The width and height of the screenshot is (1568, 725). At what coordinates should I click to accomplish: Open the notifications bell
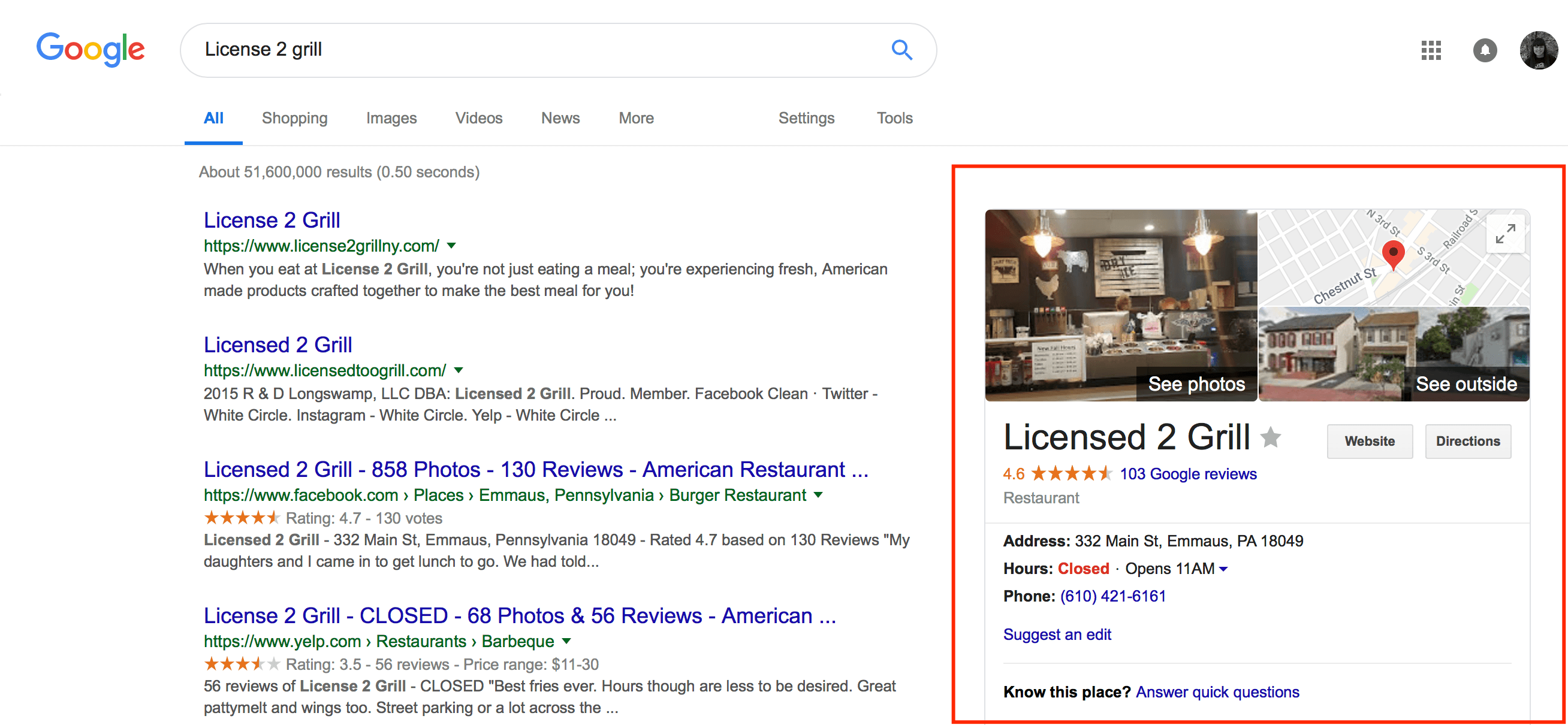coord(1485,50)
